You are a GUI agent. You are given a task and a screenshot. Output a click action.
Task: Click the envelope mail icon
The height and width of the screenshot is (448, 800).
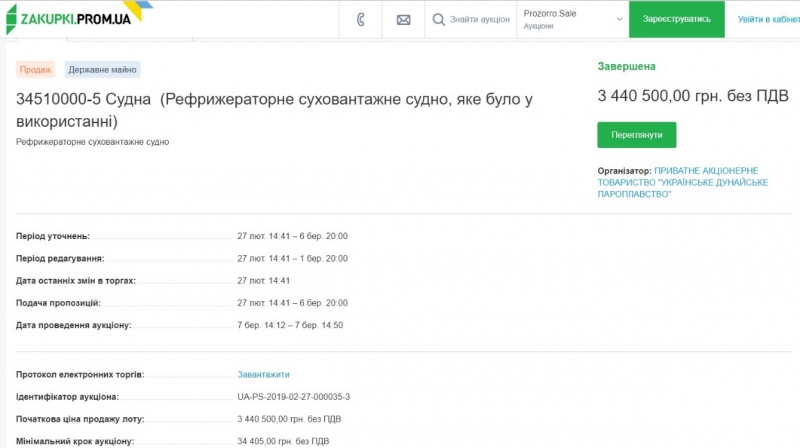(403, 19)
